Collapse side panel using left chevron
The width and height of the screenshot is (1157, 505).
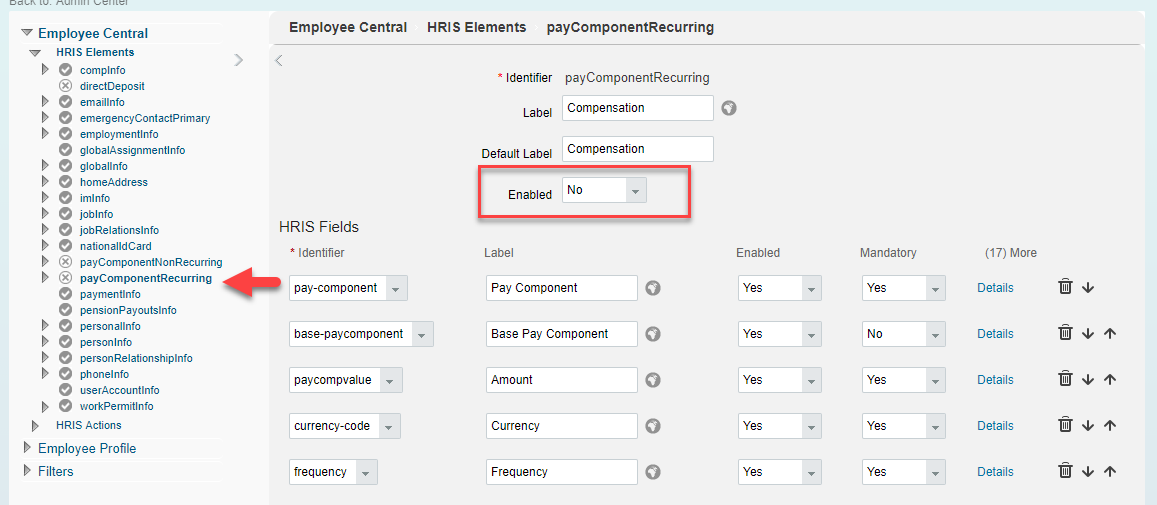279,61
